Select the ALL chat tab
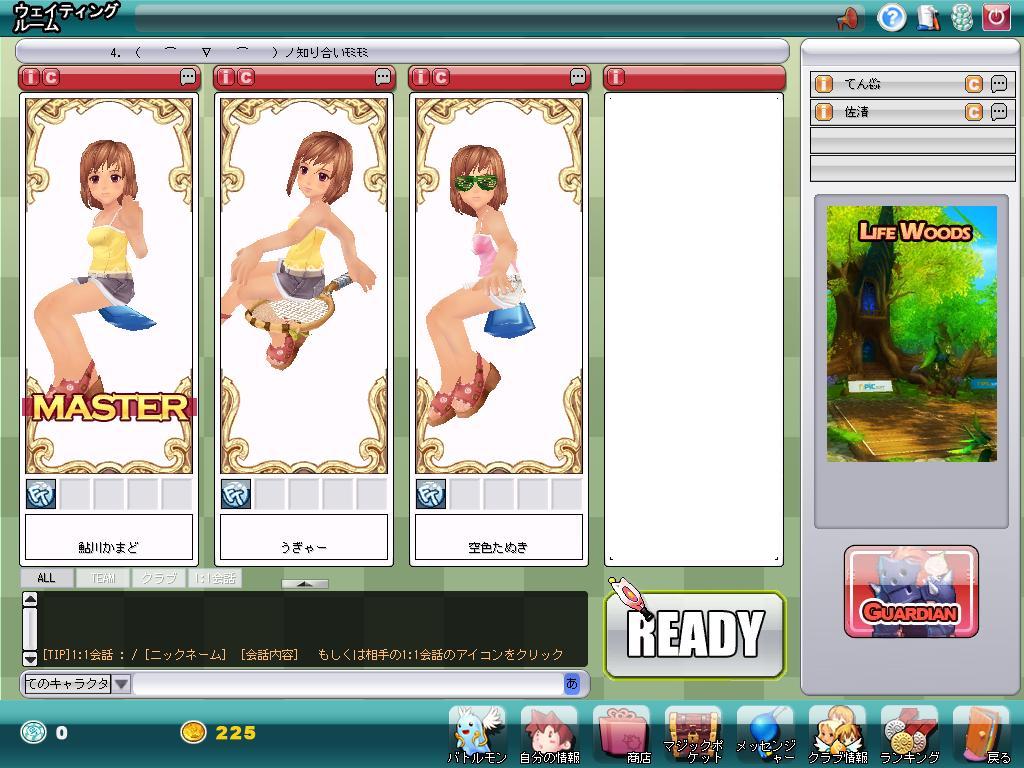The image size is (1024, 768). point(46,578)
